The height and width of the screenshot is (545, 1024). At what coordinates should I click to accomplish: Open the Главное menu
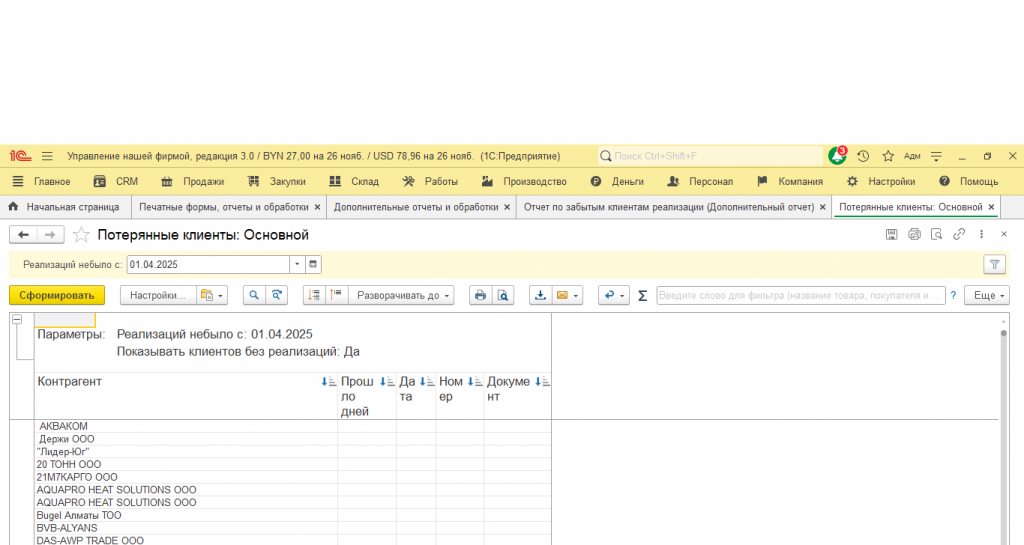coord(52,181)
